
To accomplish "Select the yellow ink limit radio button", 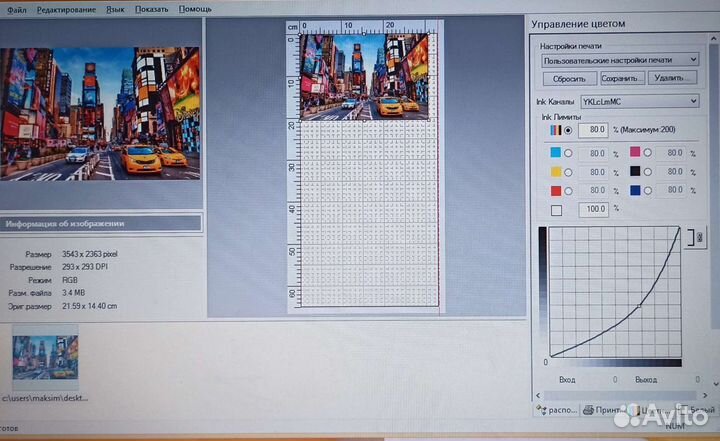I will [569, 172].
